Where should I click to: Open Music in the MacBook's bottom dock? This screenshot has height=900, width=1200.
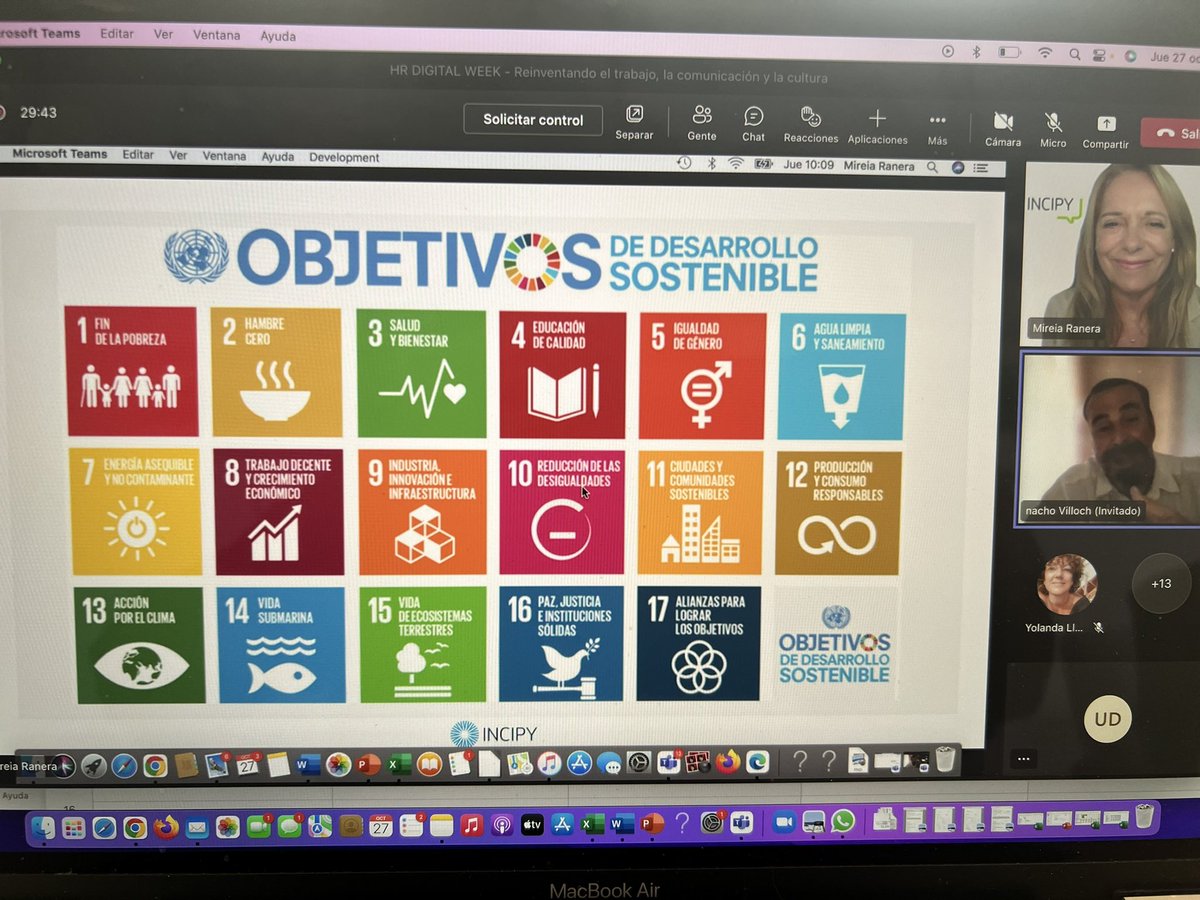click(x=471, y=825)
